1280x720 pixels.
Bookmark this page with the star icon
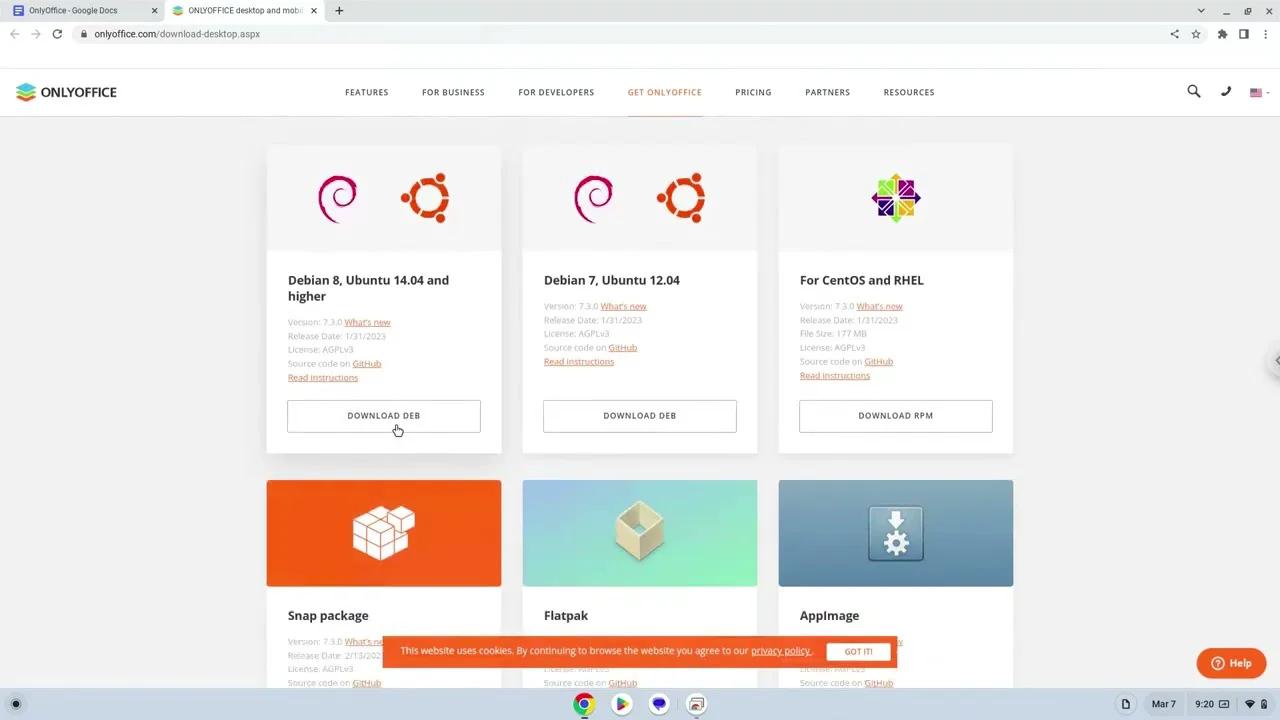coord(1196,33)
